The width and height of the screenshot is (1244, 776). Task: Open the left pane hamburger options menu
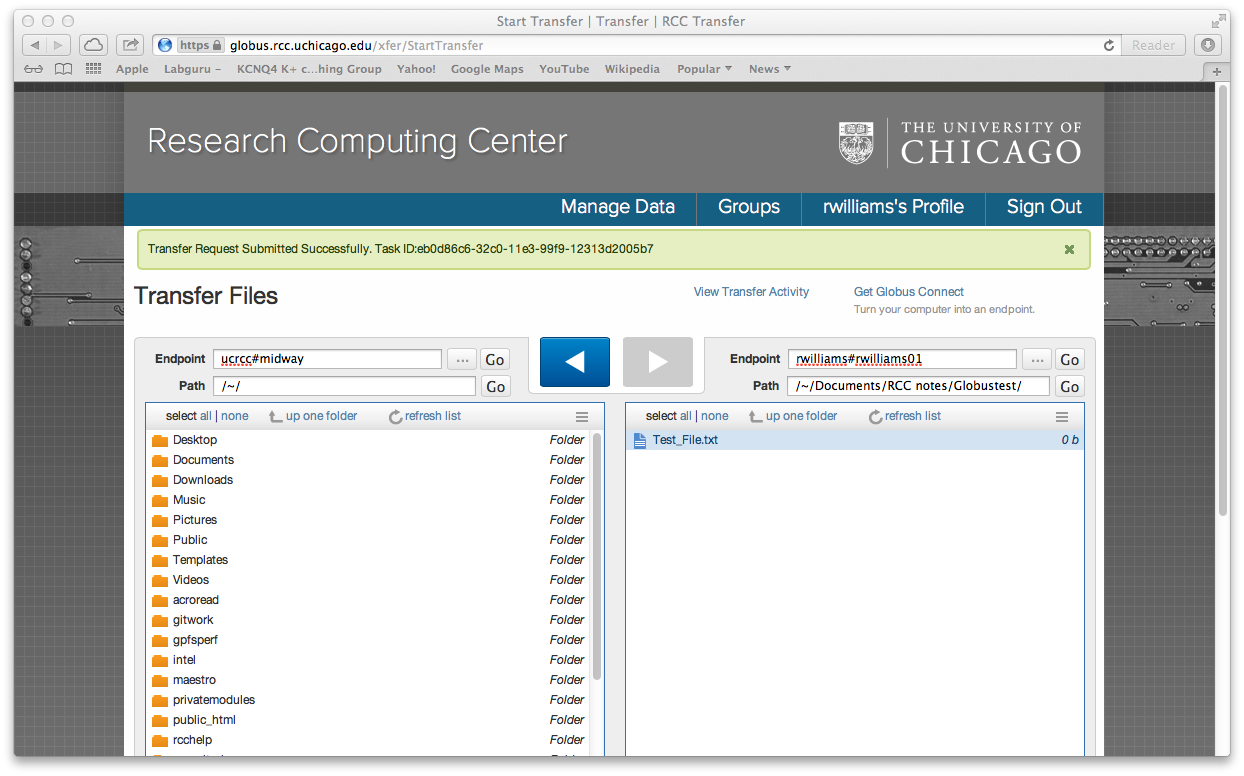[x=582, y=417]
